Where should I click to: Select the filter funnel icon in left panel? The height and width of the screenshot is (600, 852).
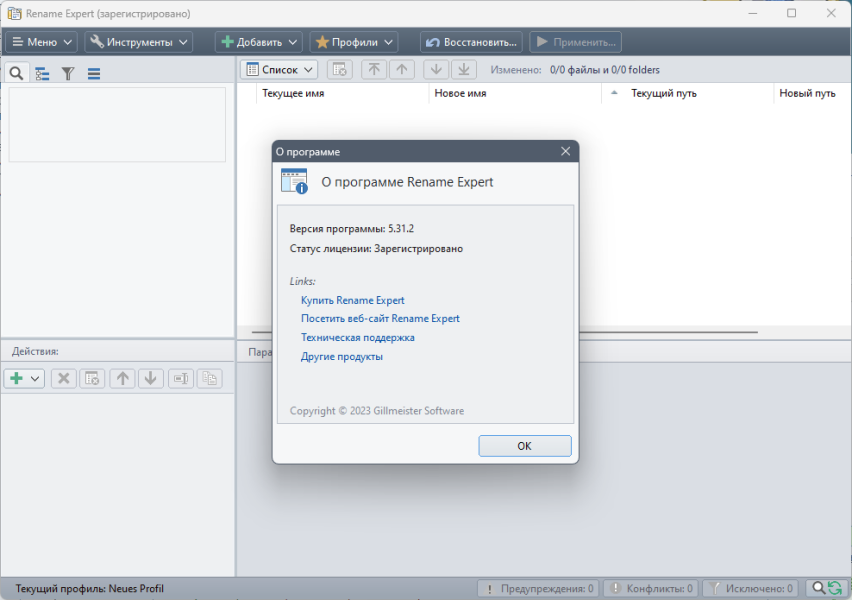[x=68, y=73]
